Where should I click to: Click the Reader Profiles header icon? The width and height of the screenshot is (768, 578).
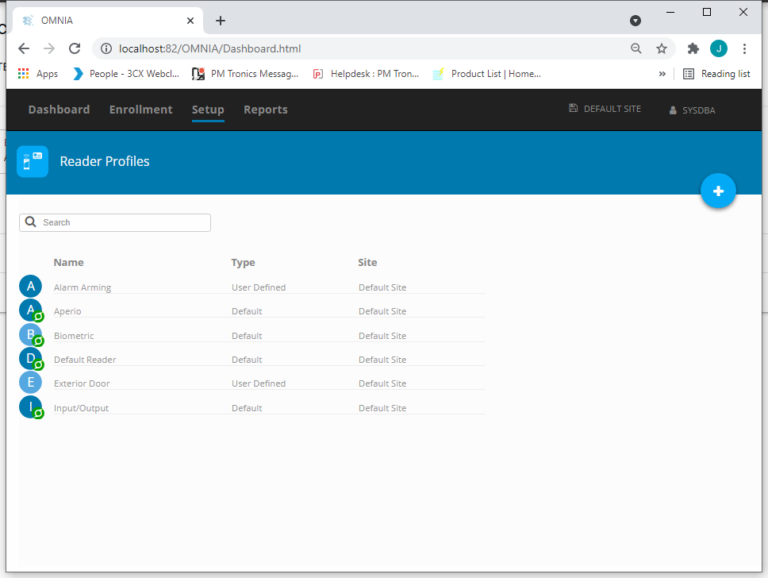coord(33,162)
